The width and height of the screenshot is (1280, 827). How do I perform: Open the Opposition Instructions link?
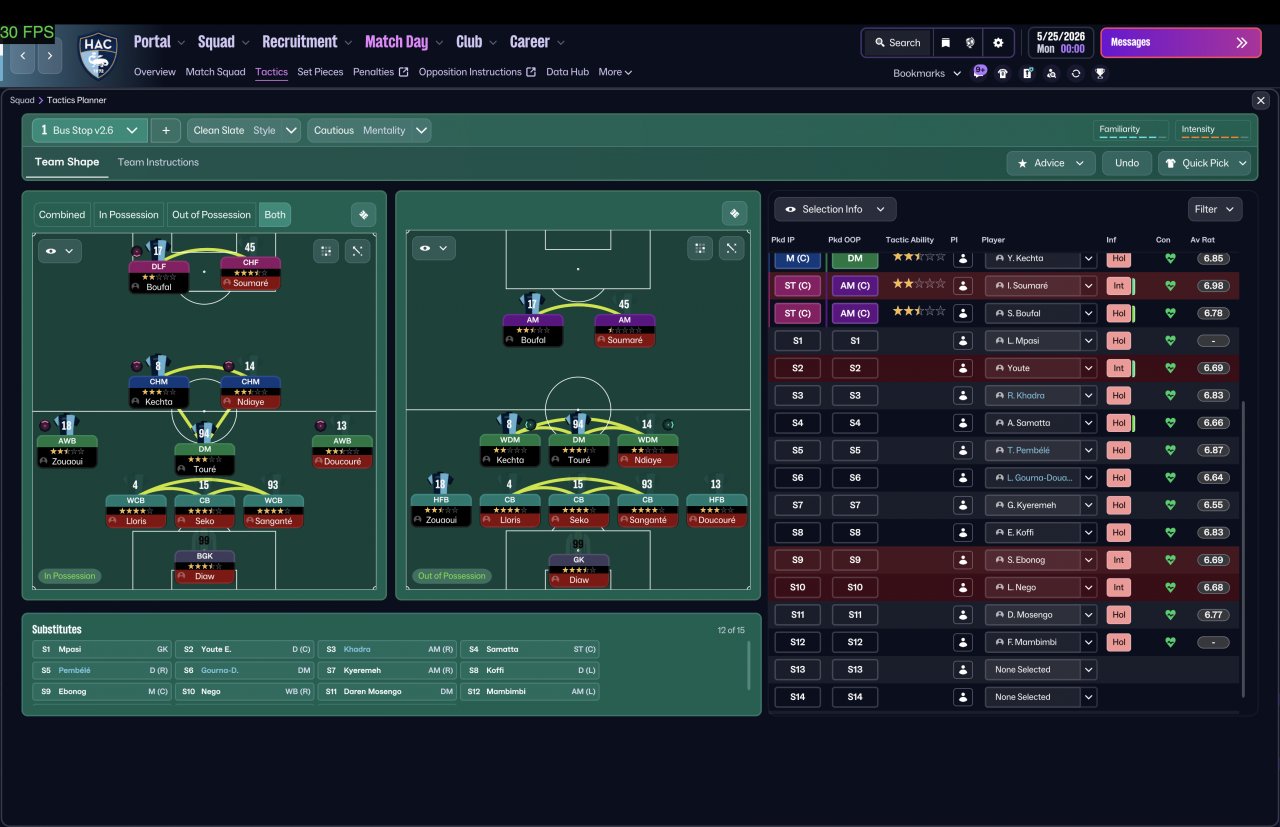[x=477, y=72]
